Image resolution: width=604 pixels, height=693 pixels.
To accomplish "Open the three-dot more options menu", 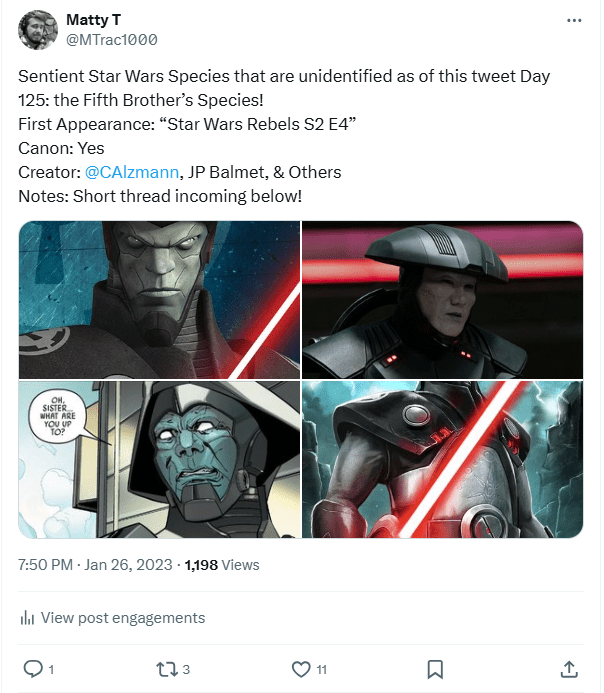I will [x=573, y=20].
